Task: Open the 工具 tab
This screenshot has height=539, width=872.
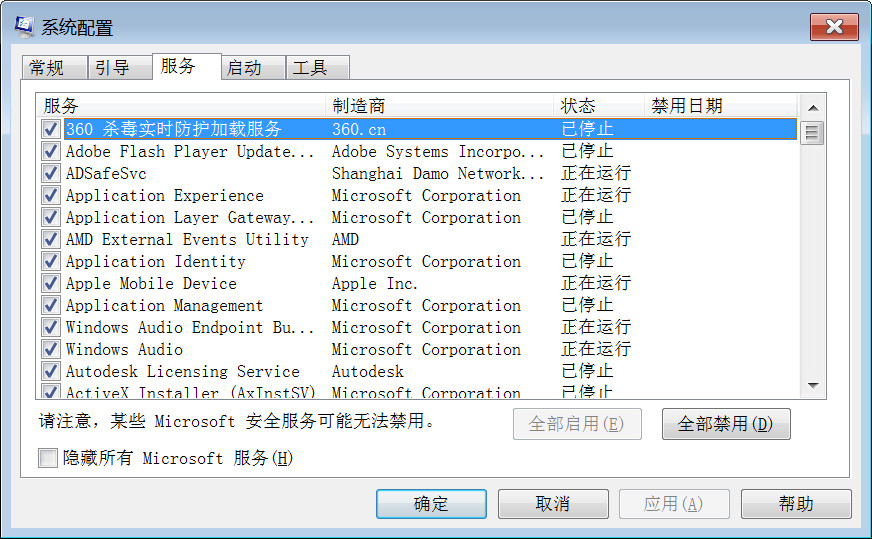Action: coord(310,68)
